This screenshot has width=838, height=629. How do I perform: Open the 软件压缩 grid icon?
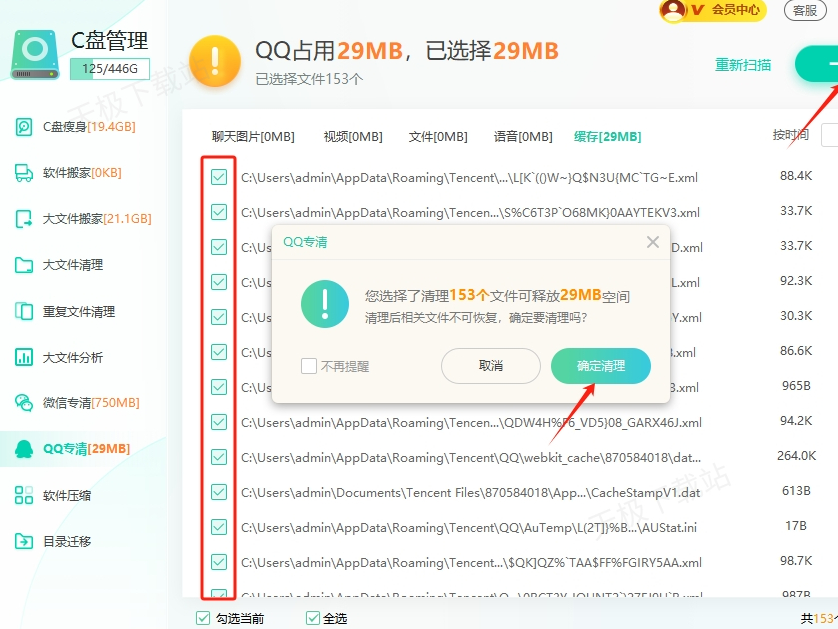click(x=24, y=495)
